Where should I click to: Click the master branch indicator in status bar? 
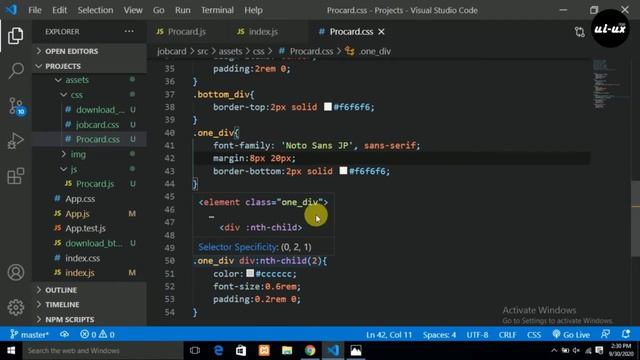29,335
